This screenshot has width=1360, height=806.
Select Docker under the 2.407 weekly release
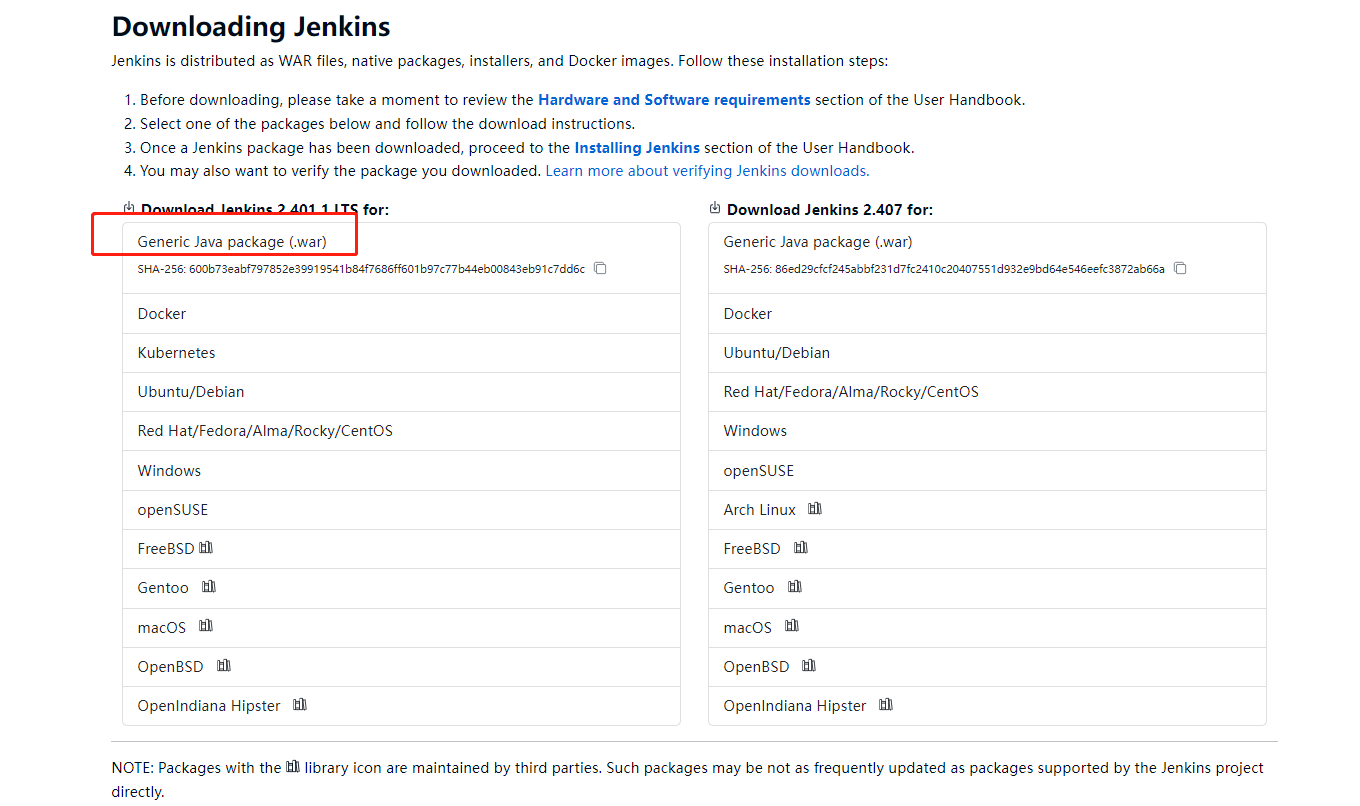pyautogui.click(x=987, y=314)
